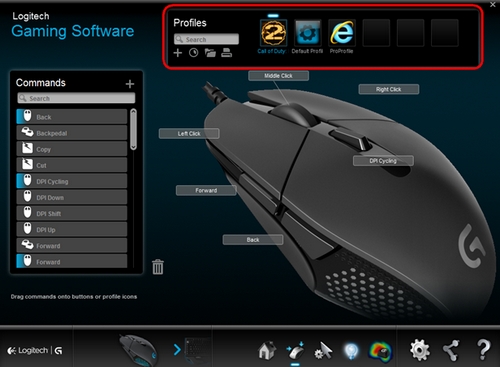Go to the Home icon
This screenshot has width=500, height=367.
pyautogui.click(x=267, y=350)
